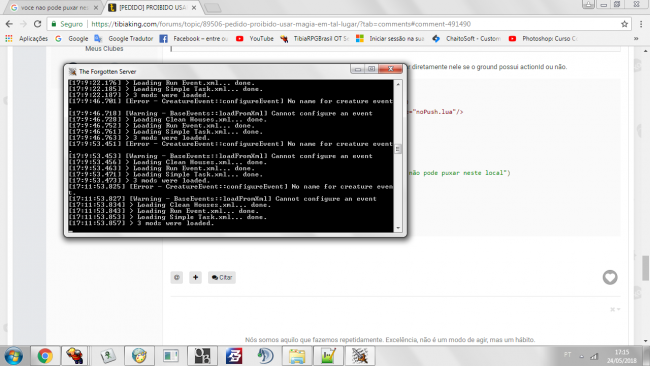Open the round cartoon face icon in taskbar
This screenshot has width=650, height=366.
pyautogui.click(x=139, y=356)
